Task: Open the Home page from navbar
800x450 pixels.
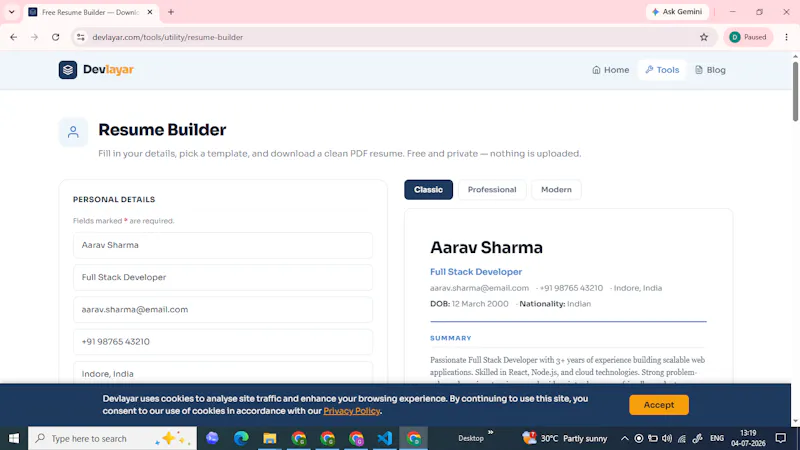Action: [610, 70]
